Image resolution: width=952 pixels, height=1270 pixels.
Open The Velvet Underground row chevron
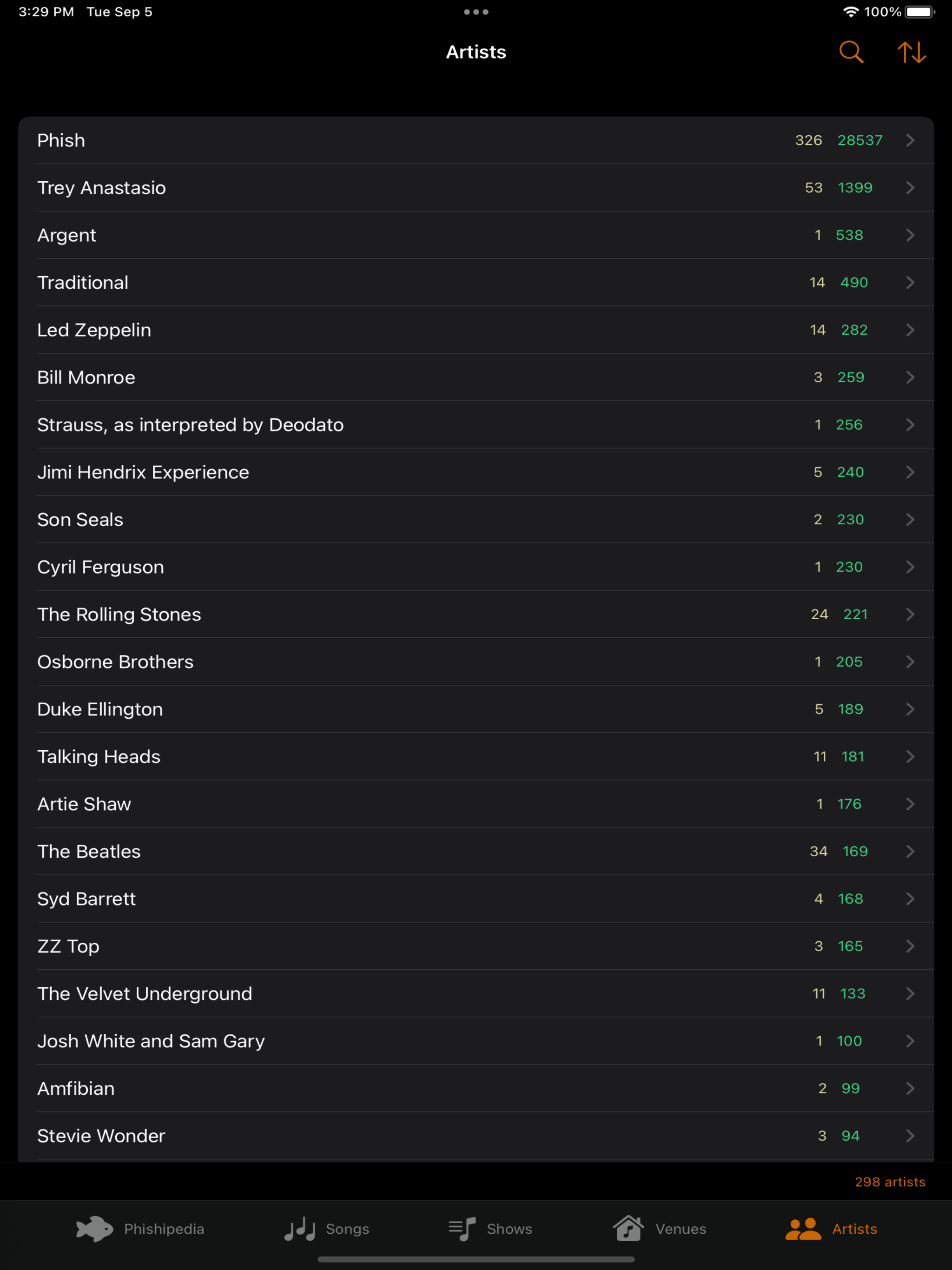(x=910, y=994)
